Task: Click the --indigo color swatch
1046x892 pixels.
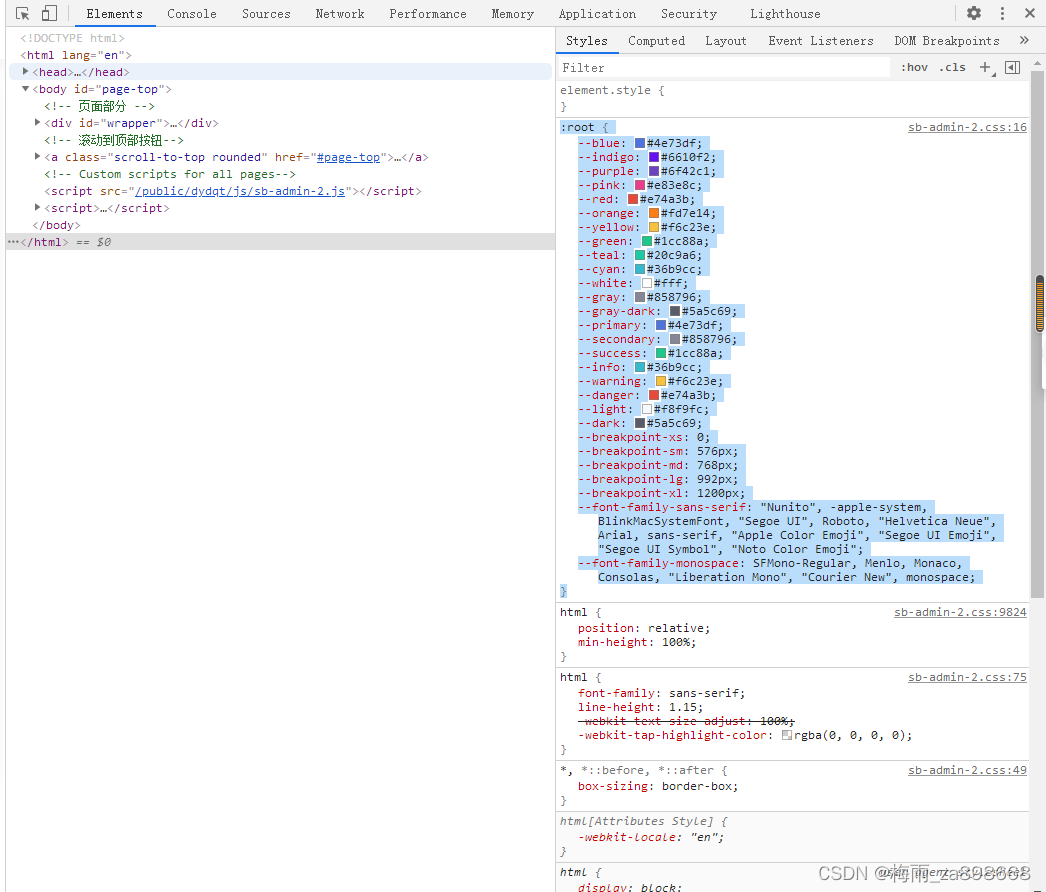Action: point(654,157)
